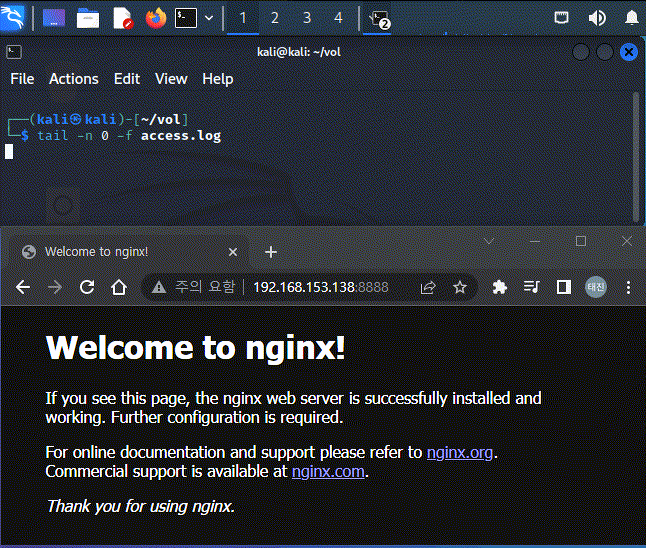Select the 'Welcome to nginx!' browser tab
The height and width of the screenshot is (548, 646).
[128, 252]
